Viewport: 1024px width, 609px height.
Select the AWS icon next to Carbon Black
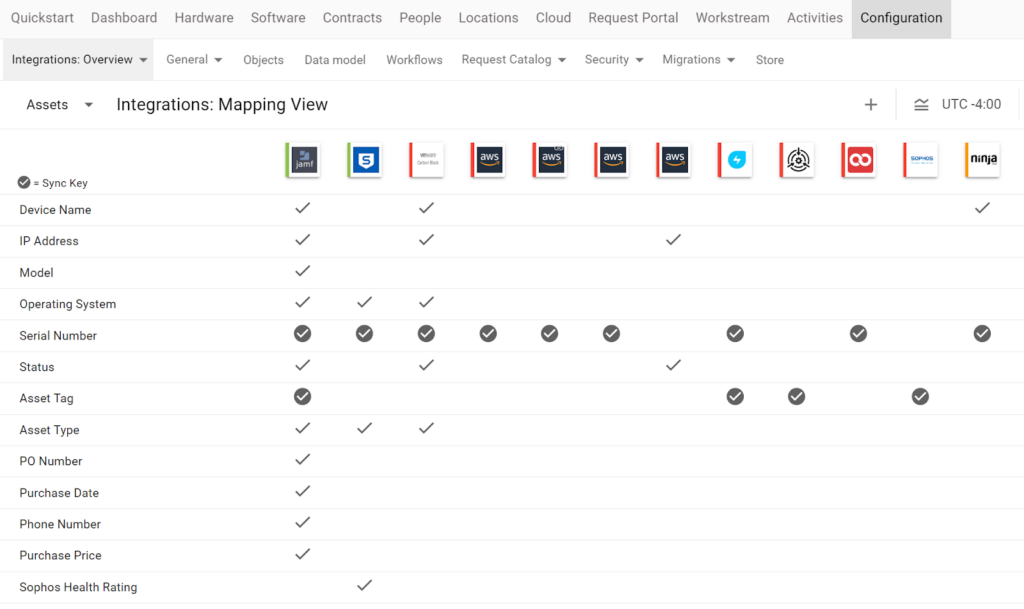(488, 160)
